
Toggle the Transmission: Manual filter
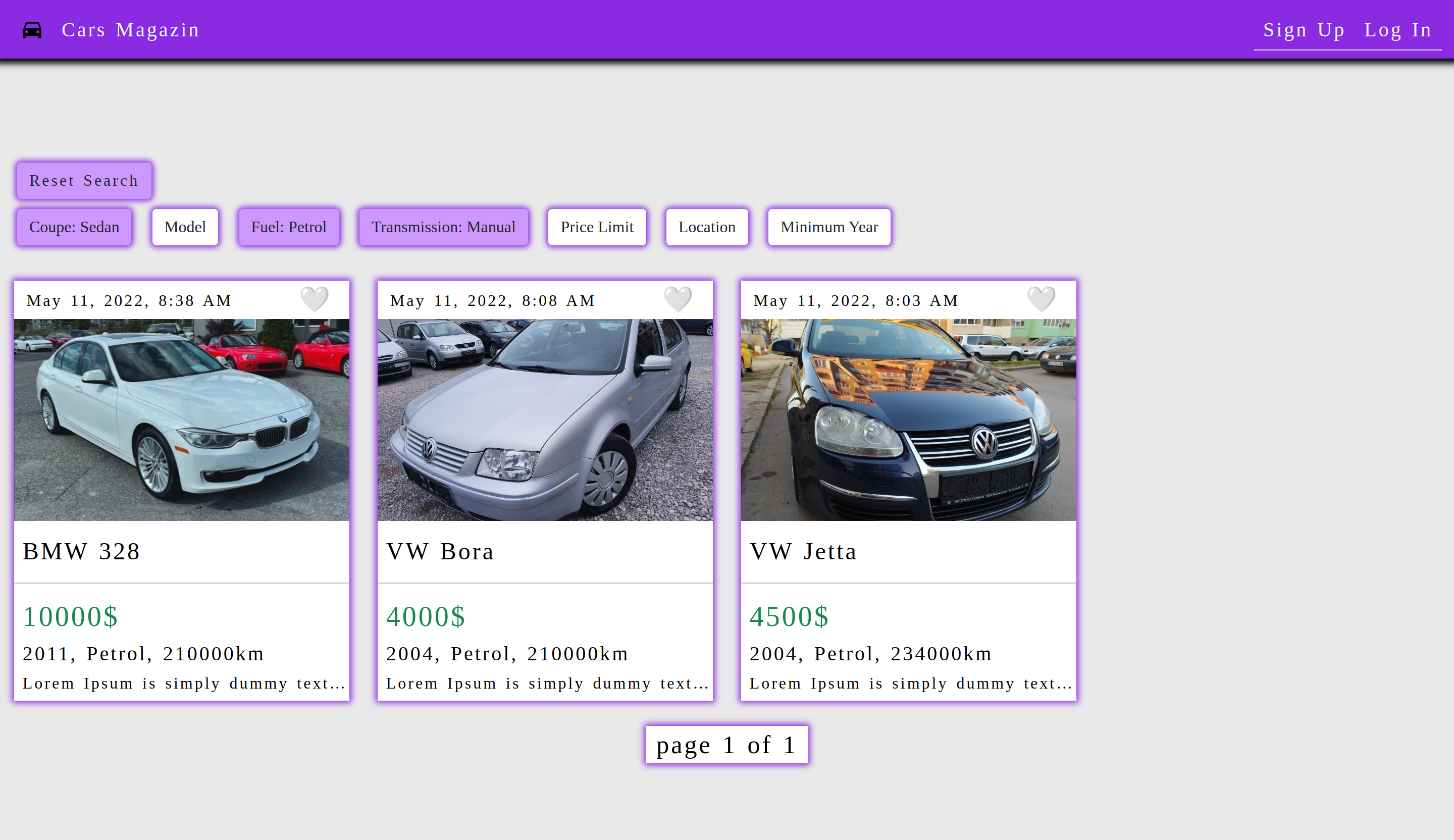pos(443,227)
